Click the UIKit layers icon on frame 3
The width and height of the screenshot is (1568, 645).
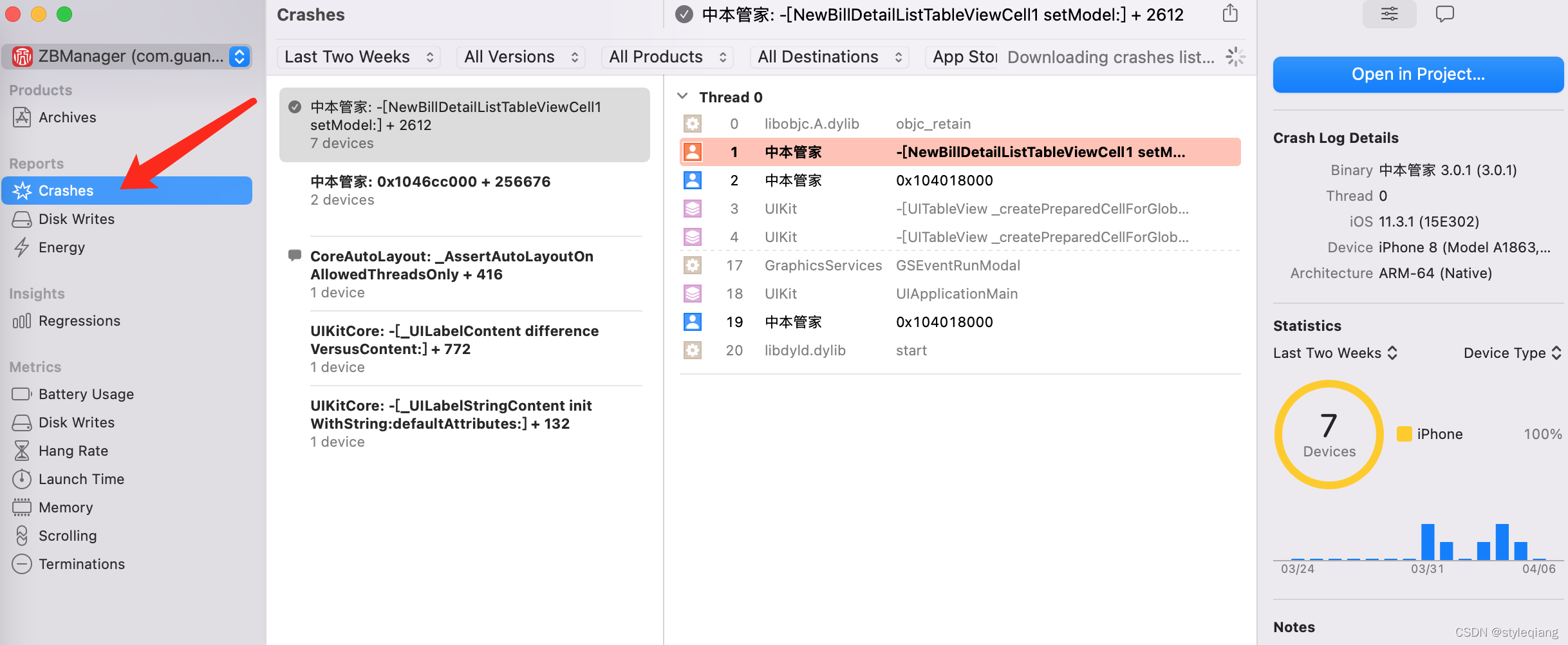click(x=693, y=209)
